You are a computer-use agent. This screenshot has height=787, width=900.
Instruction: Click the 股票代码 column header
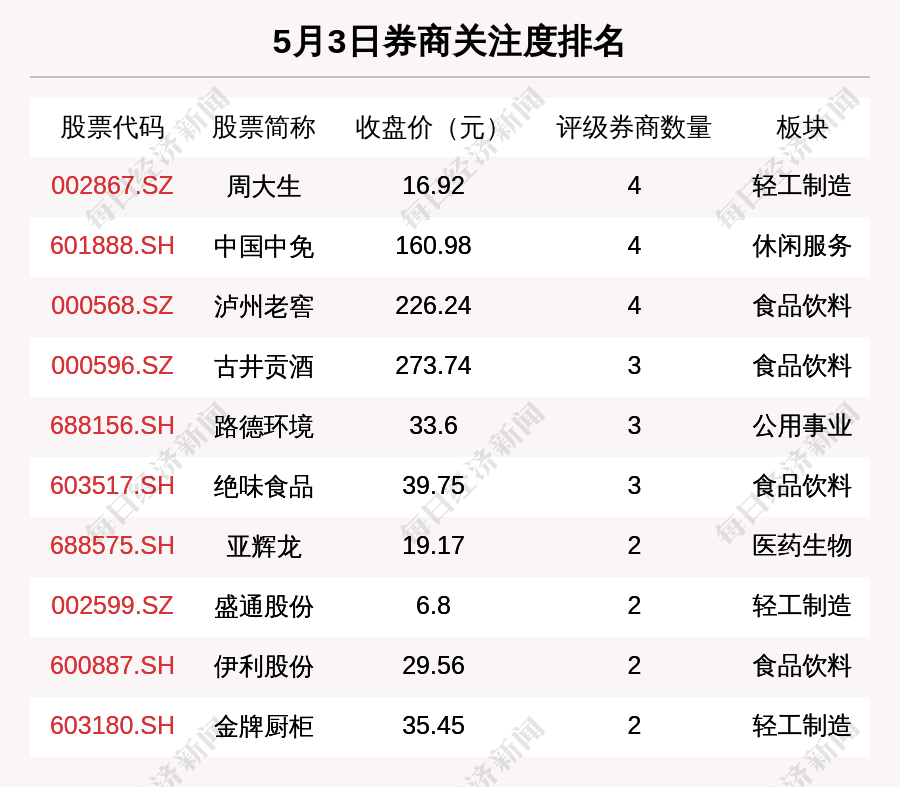coord(112,127)
